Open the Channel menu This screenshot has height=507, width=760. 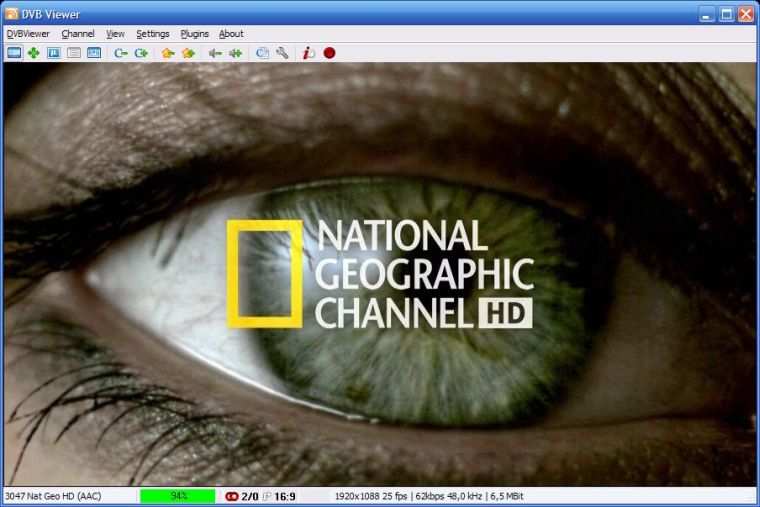(x=78, y=34)
